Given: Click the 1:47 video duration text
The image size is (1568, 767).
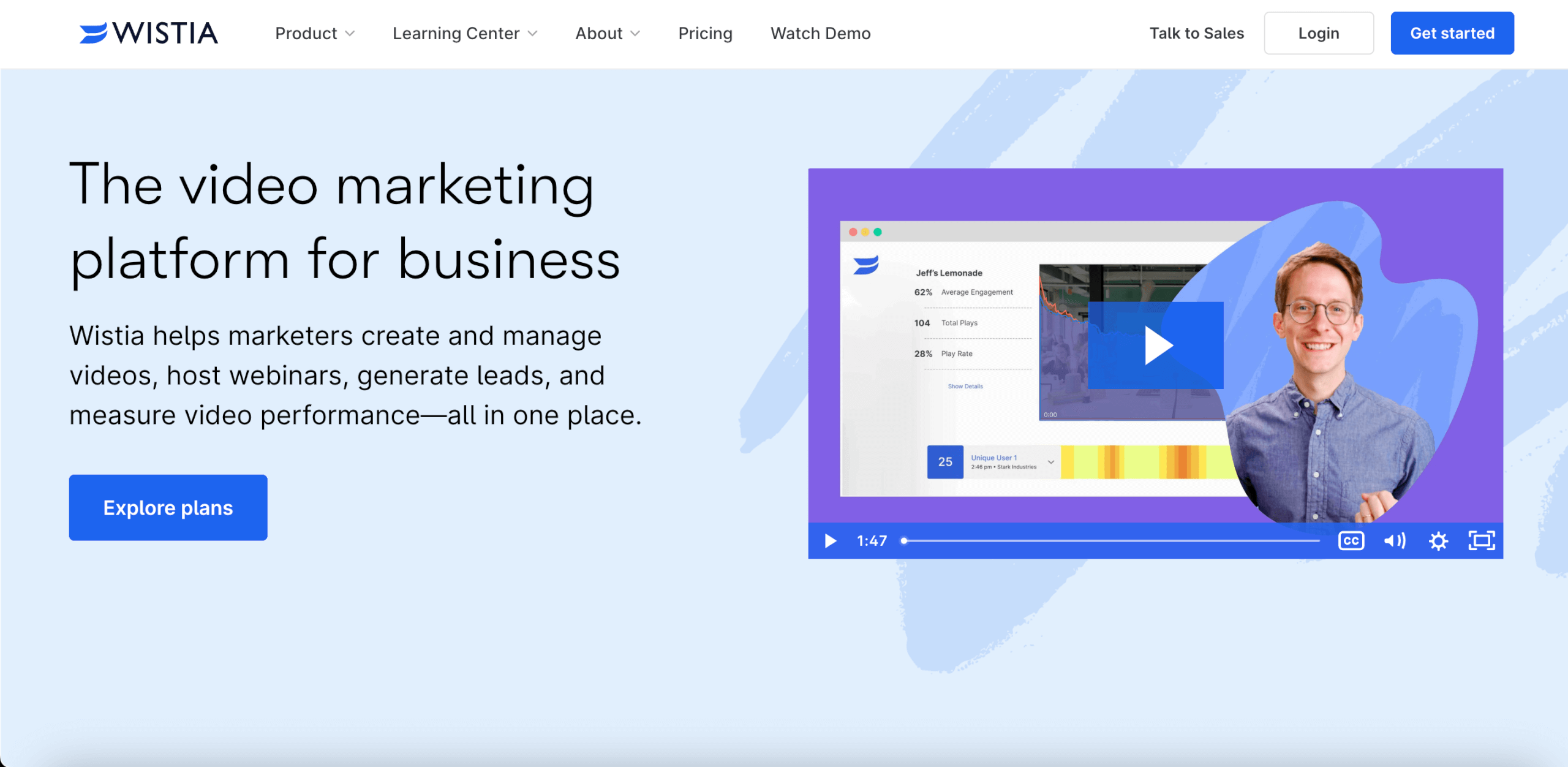Looking at the screenshot, I should point(872,541).
